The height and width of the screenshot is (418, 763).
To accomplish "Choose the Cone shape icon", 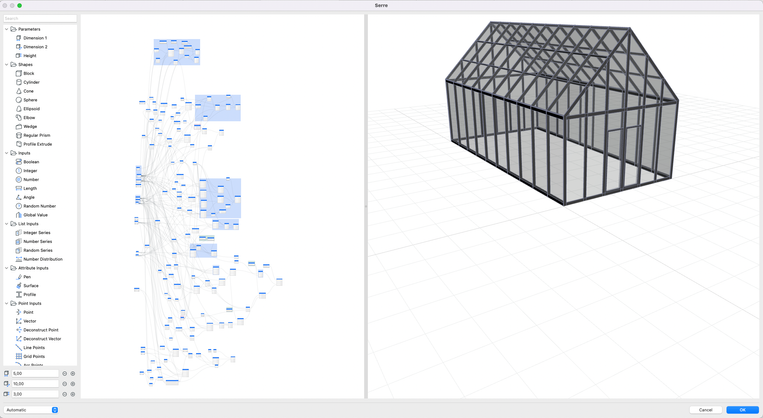I will [x=18, y=91].
